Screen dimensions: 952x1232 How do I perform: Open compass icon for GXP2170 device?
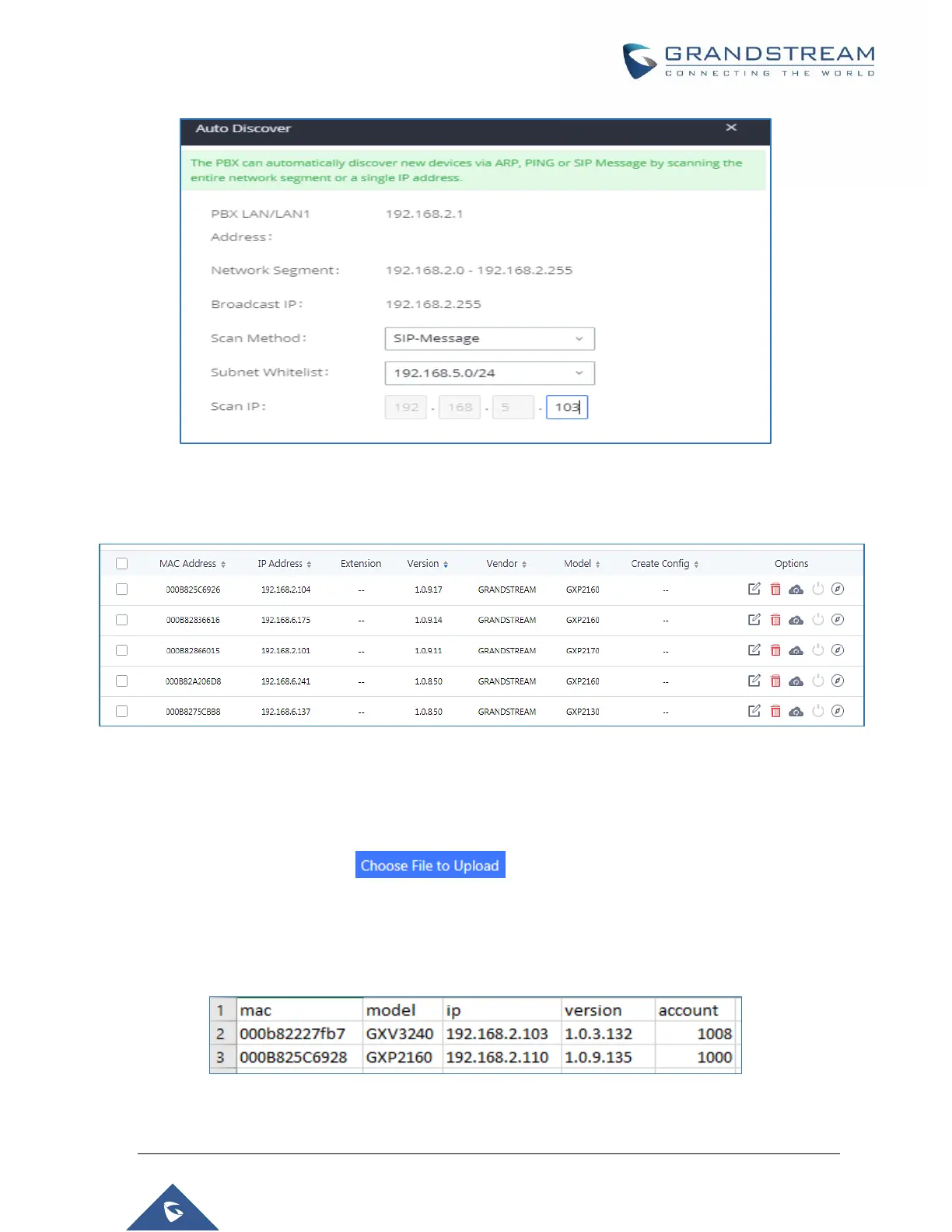pos(838,649)
